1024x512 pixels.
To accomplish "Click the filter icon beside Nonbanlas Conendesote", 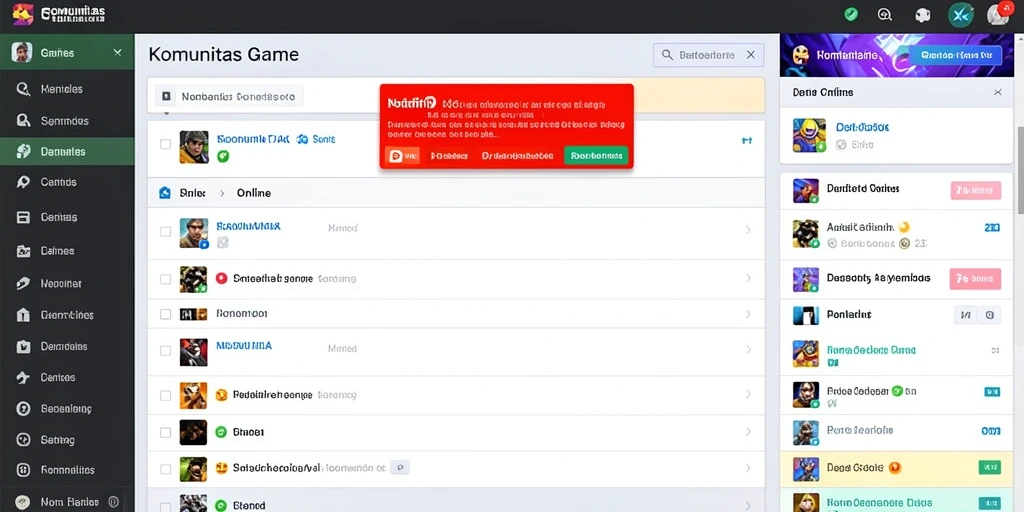I will tap(166, 97).
